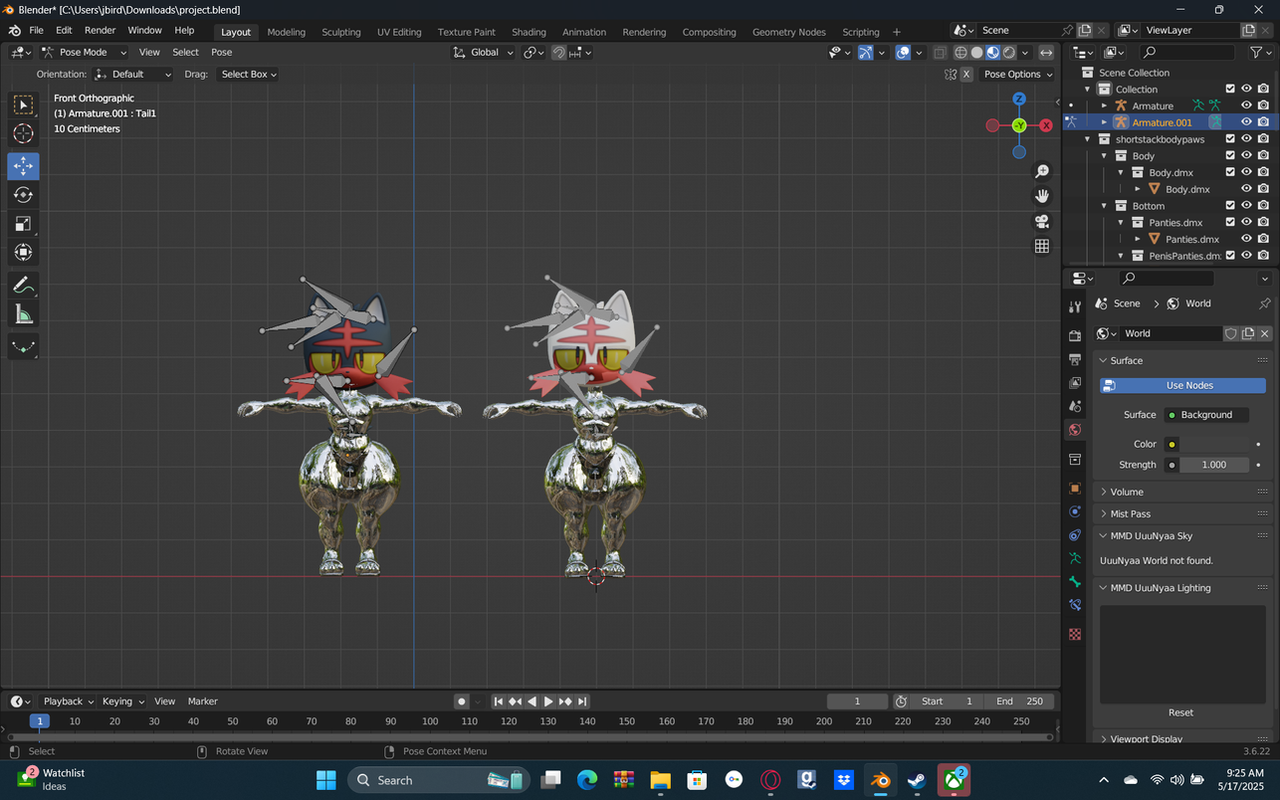Open the Pose Options dropdown
Viewport: 1280px width, 800px height.
click(1018, 74)
